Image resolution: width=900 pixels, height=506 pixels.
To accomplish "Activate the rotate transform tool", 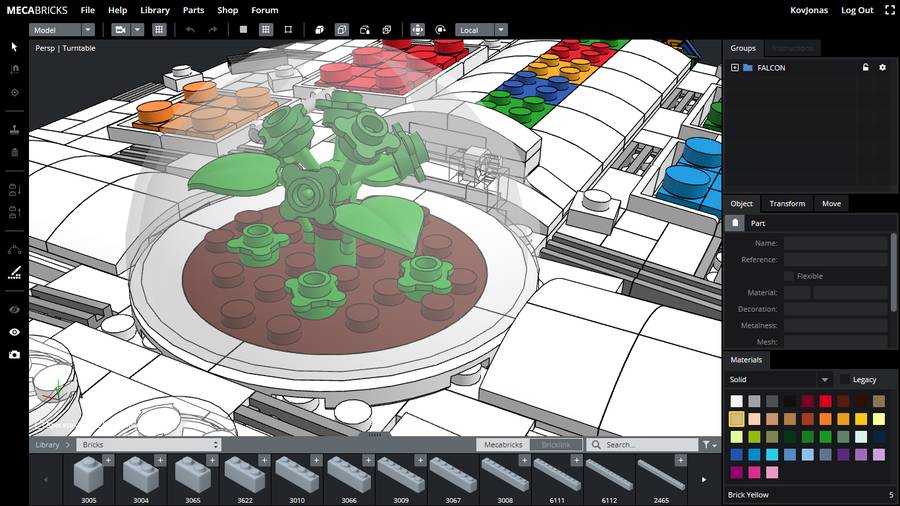I will [440, 30].
